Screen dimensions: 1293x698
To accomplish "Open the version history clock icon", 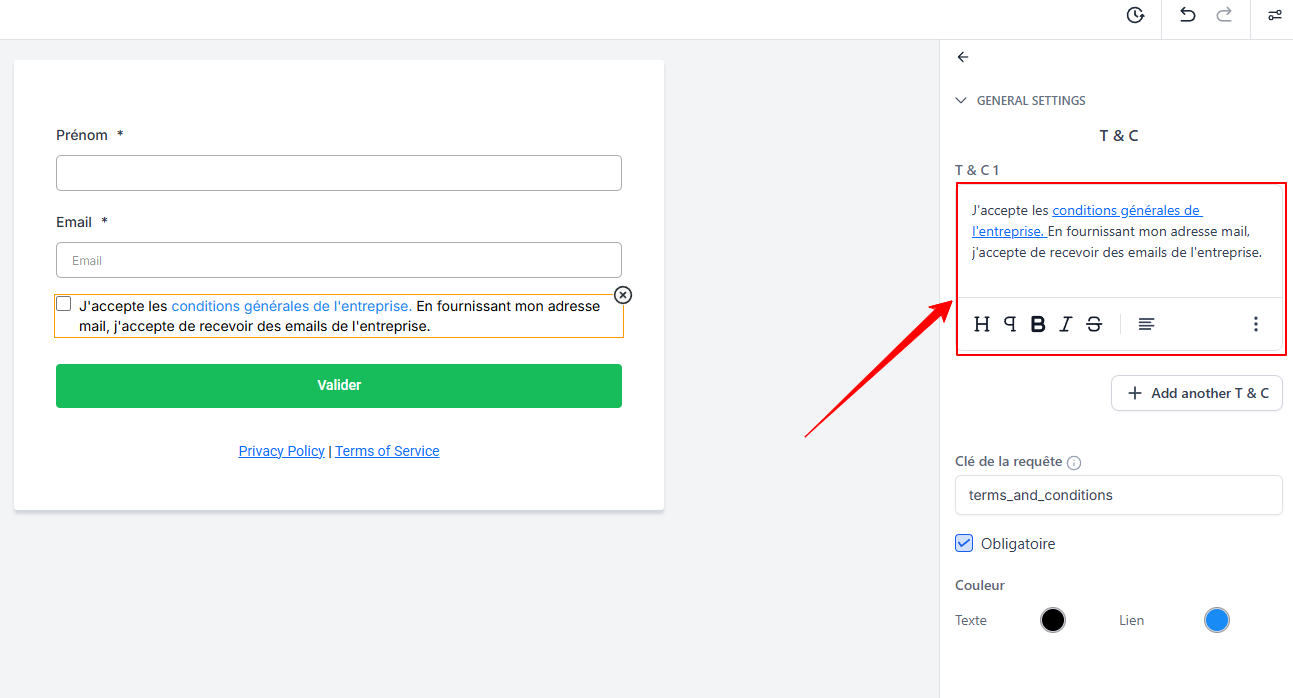I will (1135, 15).
